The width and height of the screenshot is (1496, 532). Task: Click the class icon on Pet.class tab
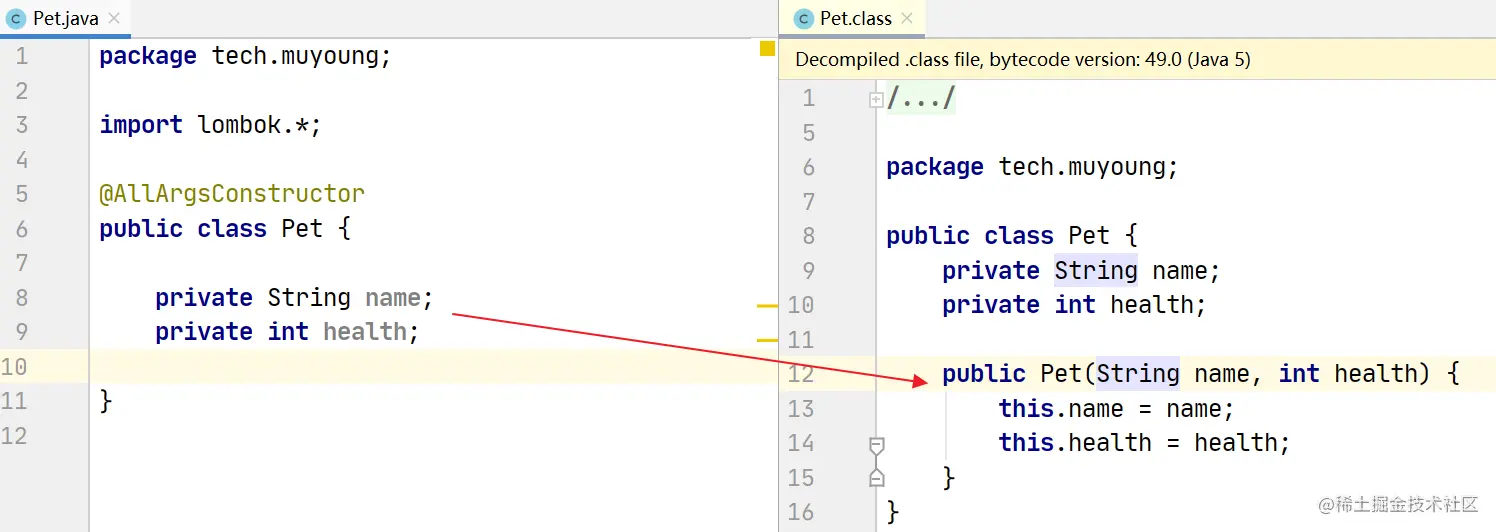(803, 19)
